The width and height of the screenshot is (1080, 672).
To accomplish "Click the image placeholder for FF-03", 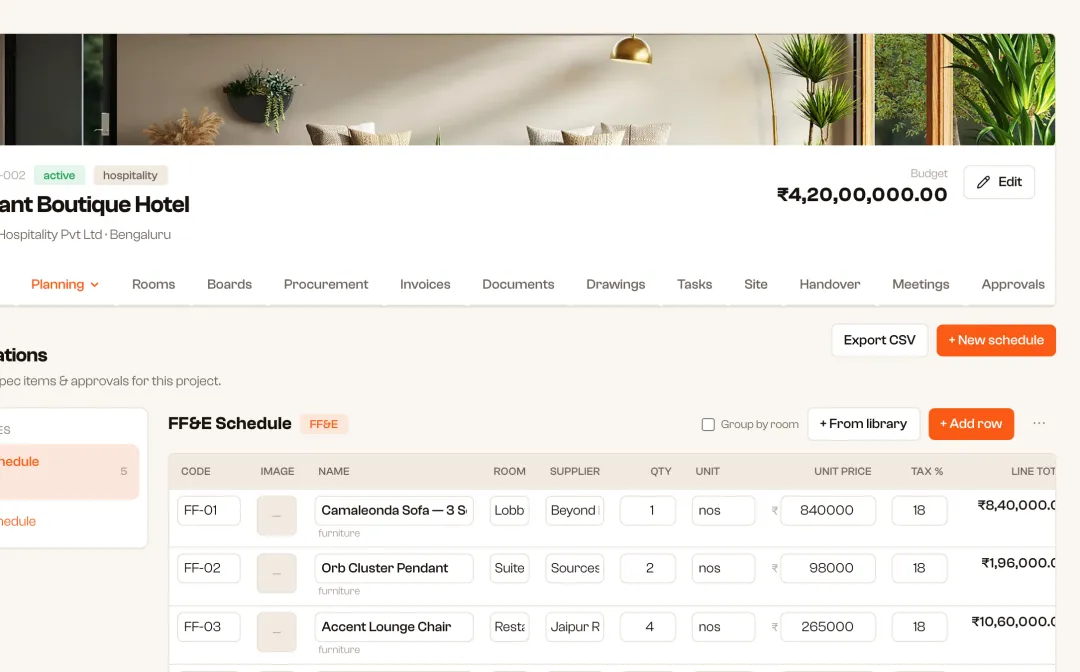I will [276, 632].
